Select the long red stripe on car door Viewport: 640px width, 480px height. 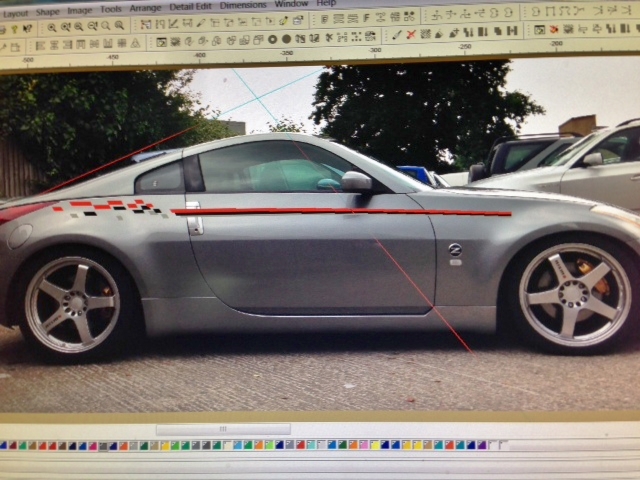341,211
